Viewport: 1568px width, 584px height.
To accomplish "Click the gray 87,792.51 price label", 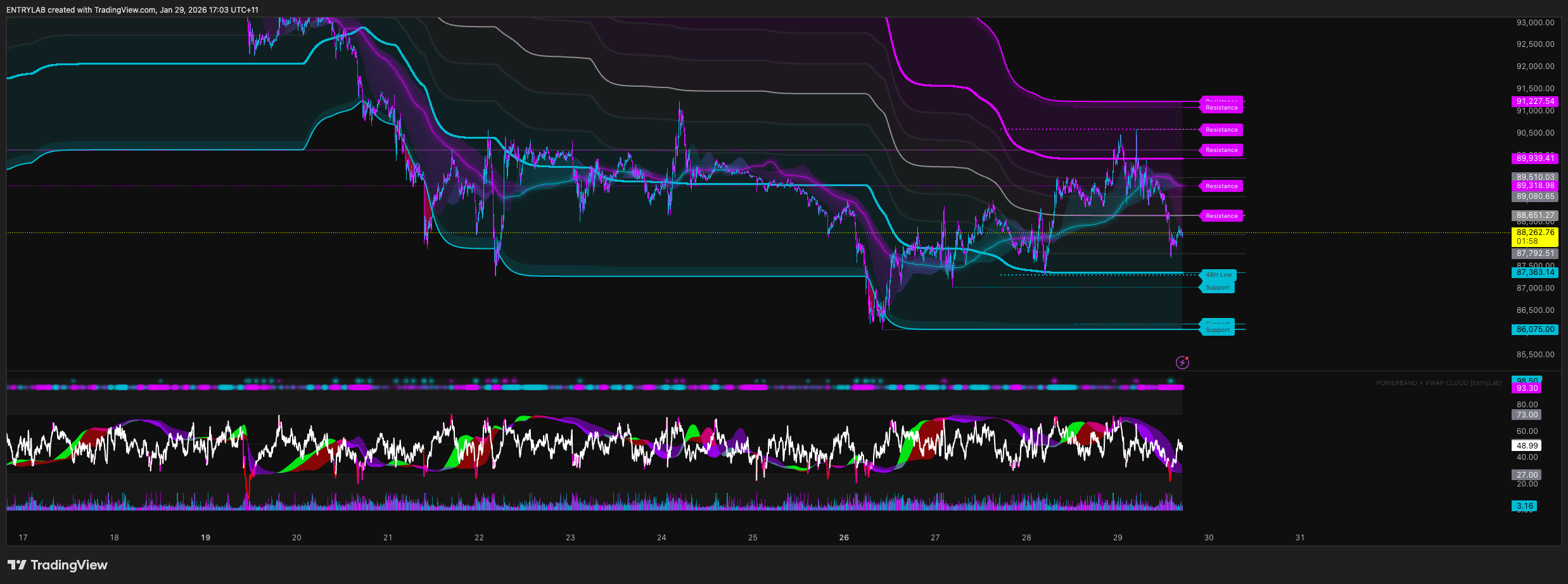I will (x=1534, y=253).
